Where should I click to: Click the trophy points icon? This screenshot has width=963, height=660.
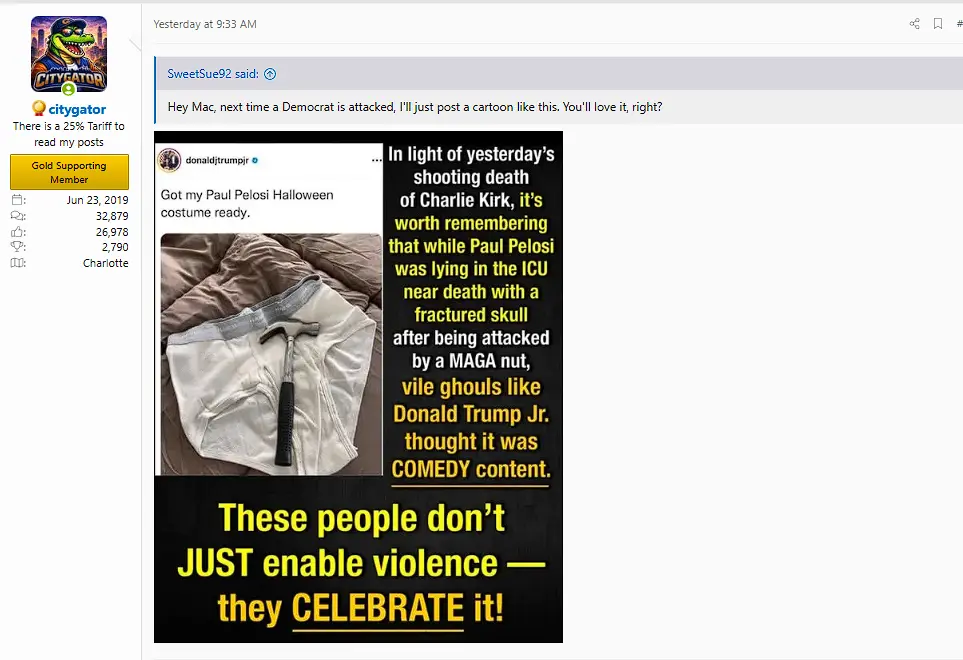18,247
